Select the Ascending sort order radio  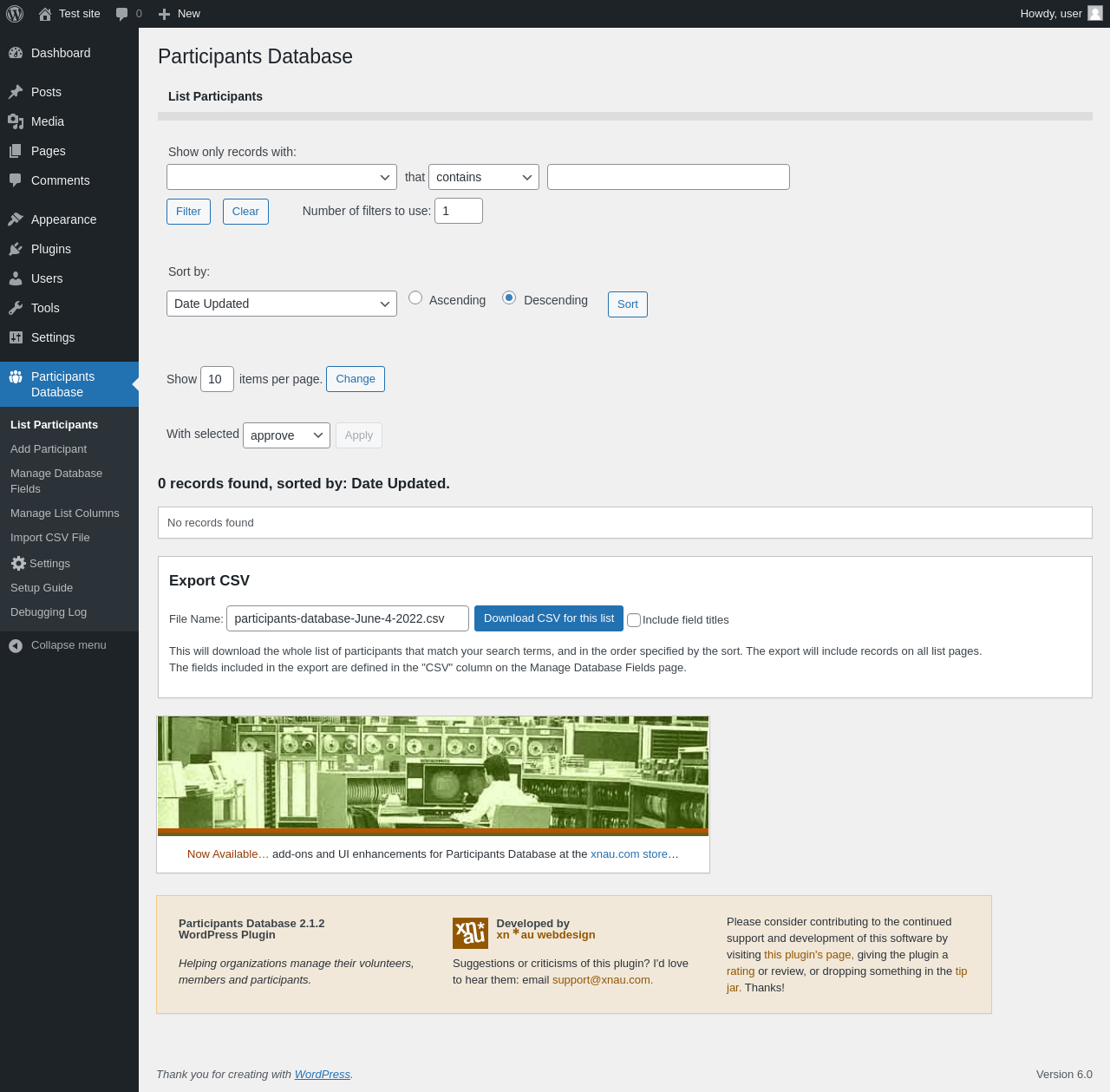click(415, 298)
